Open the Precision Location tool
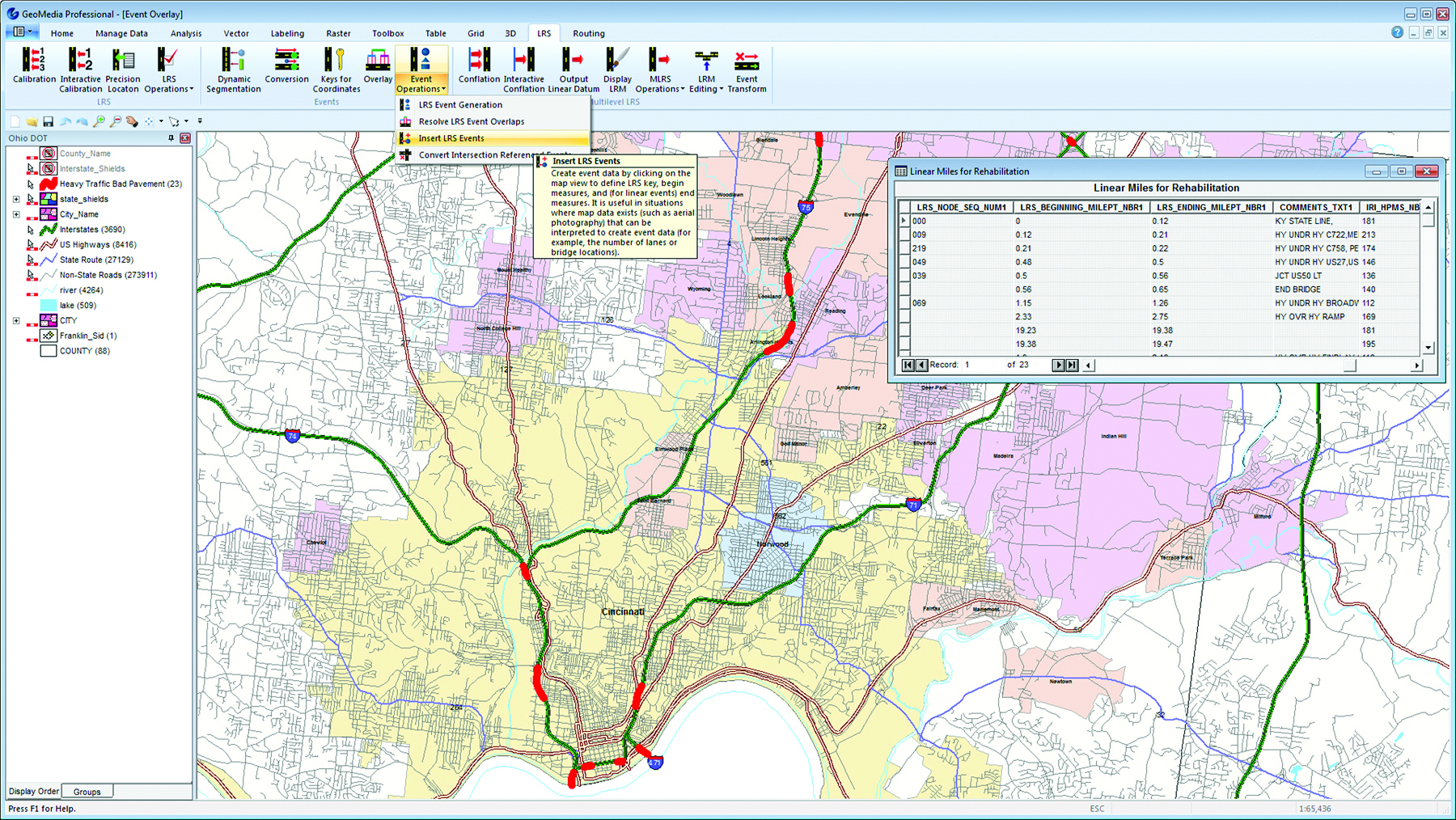This screenshot has height=820, width=1456. [123, 70]
